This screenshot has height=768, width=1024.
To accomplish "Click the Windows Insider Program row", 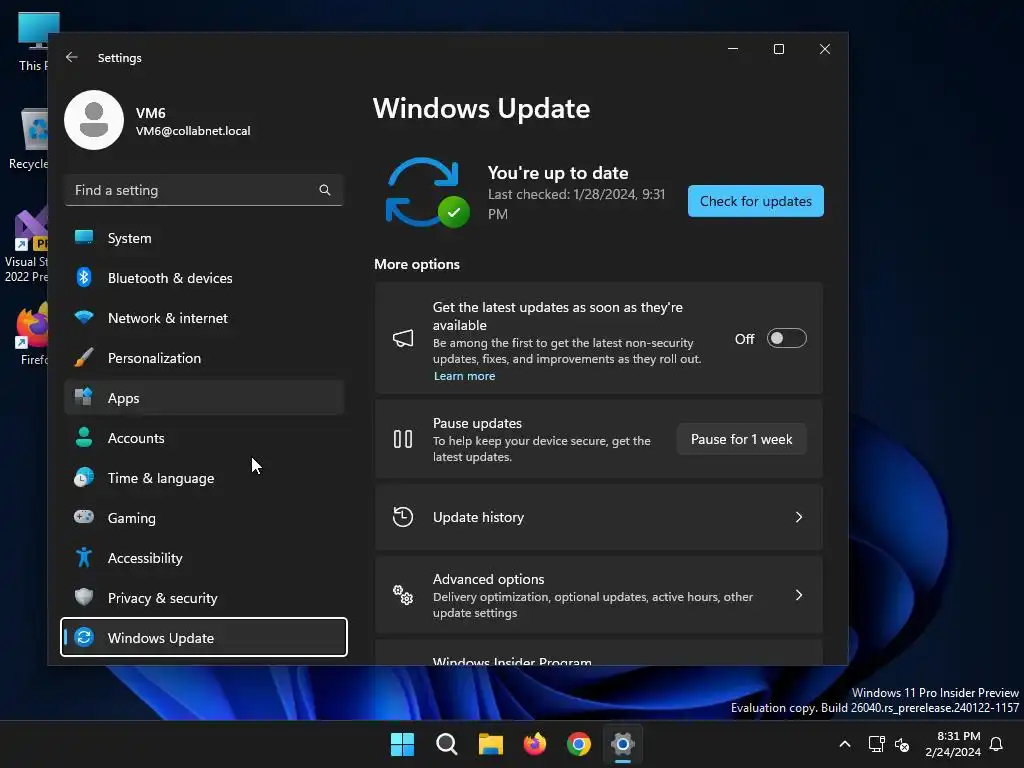I will tap(598, 652).
